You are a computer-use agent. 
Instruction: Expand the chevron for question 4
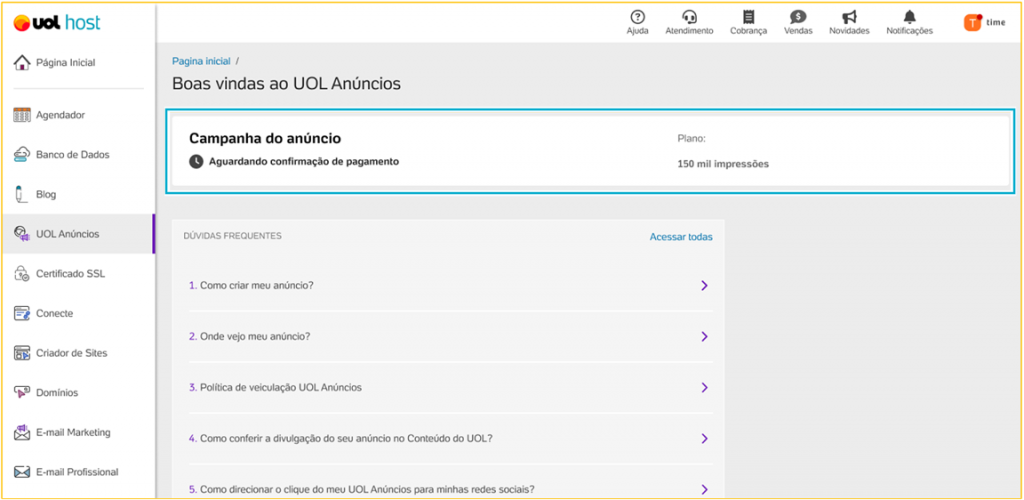pos(704,438)
